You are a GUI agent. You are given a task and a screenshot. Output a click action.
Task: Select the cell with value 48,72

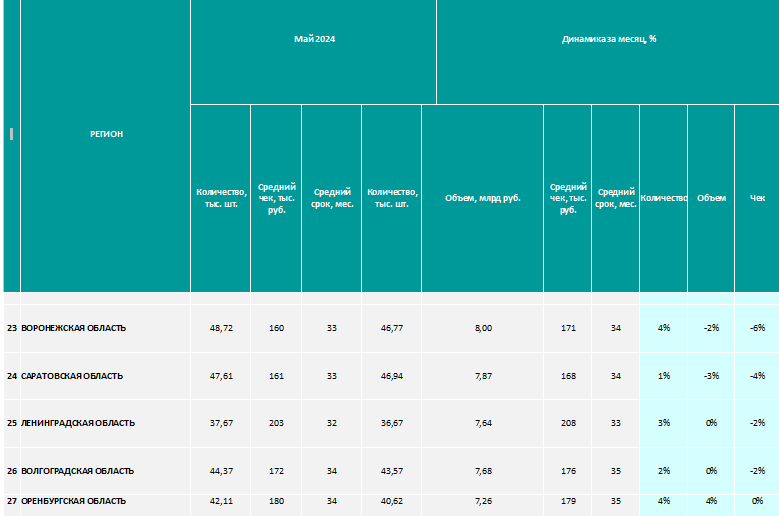[221, 328]
